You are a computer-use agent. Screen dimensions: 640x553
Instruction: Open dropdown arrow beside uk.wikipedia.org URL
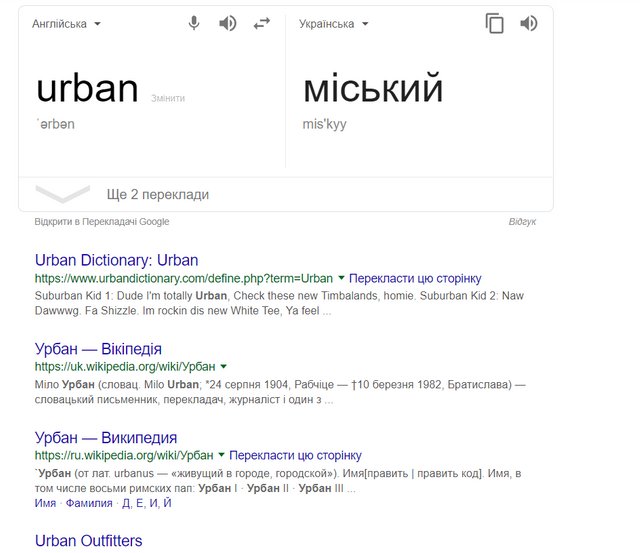223,367
